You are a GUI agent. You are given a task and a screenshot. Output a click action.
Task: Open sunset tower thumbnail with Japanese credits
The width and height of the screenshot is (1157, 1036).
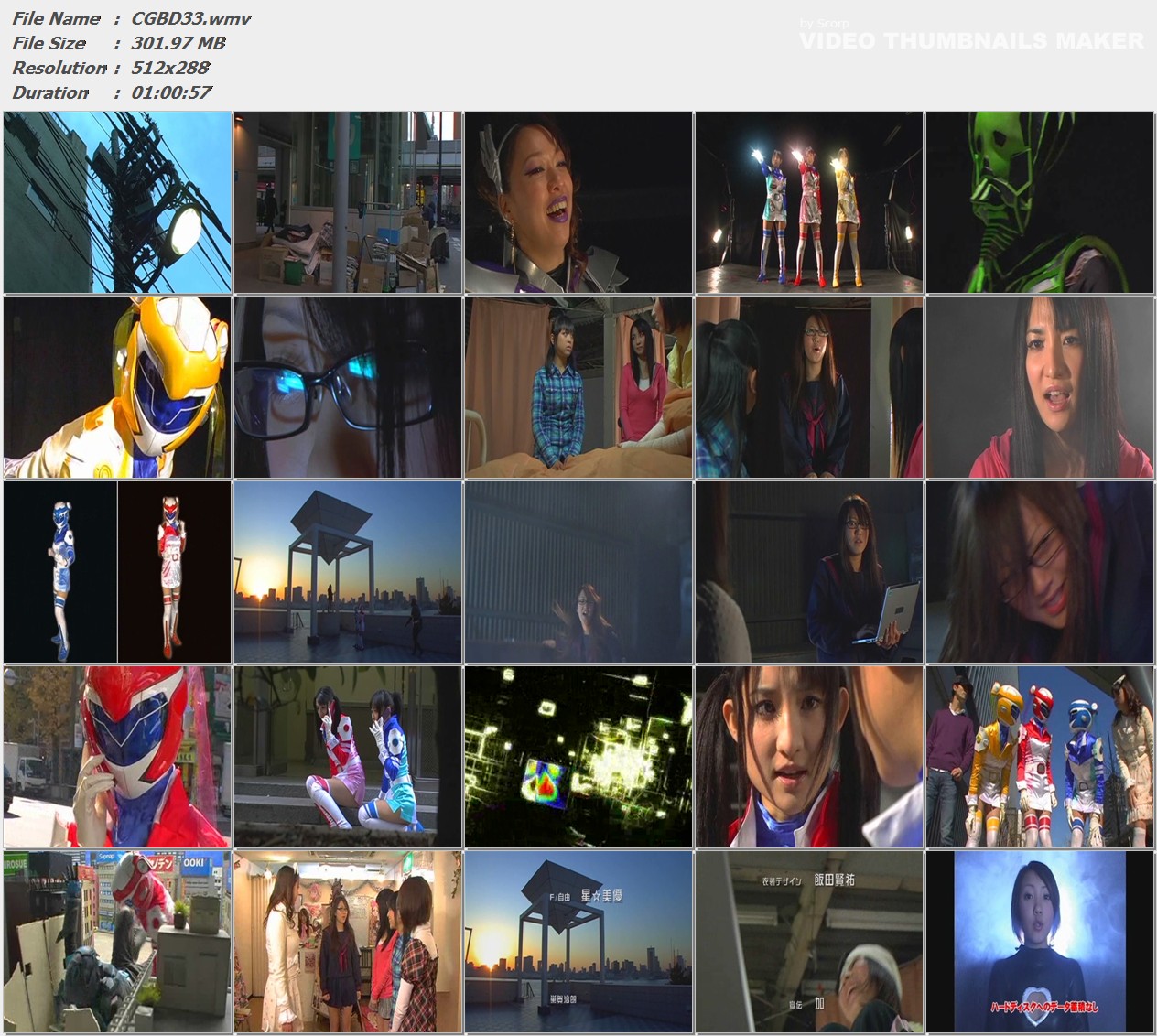(x=578, y=942)
